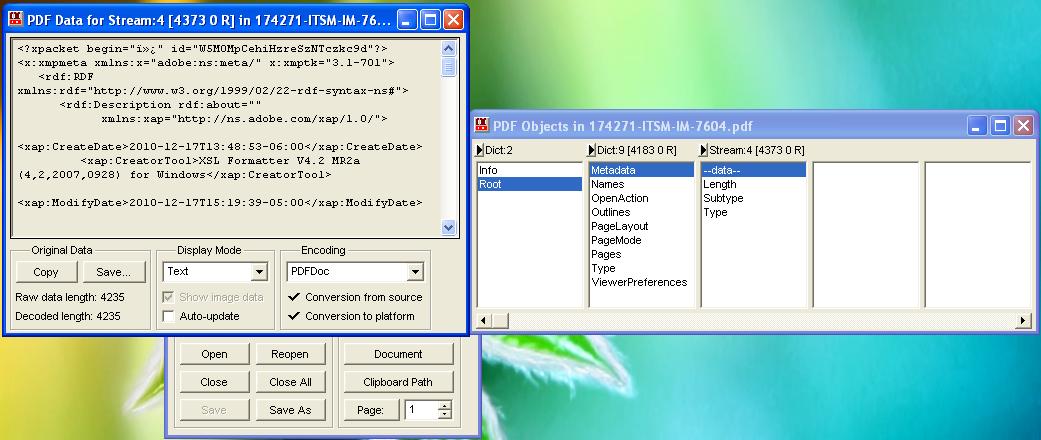Select Outlines entry
This screenshot has height=440, width=1041.
(x=641, y=212)
